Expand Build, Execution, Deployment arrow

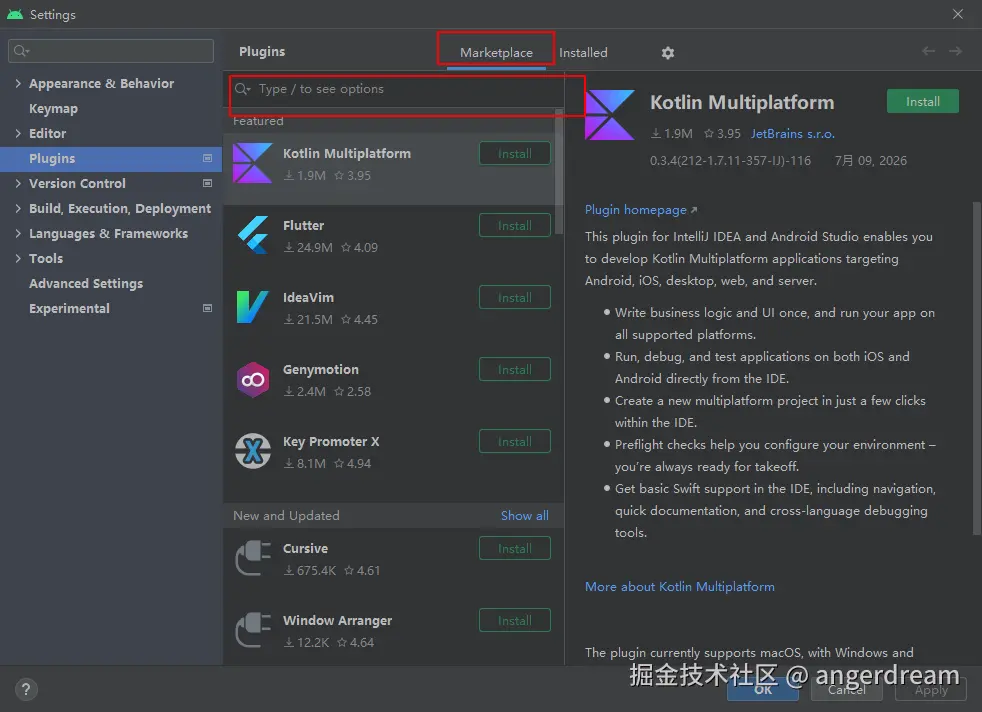coord(18,209)
